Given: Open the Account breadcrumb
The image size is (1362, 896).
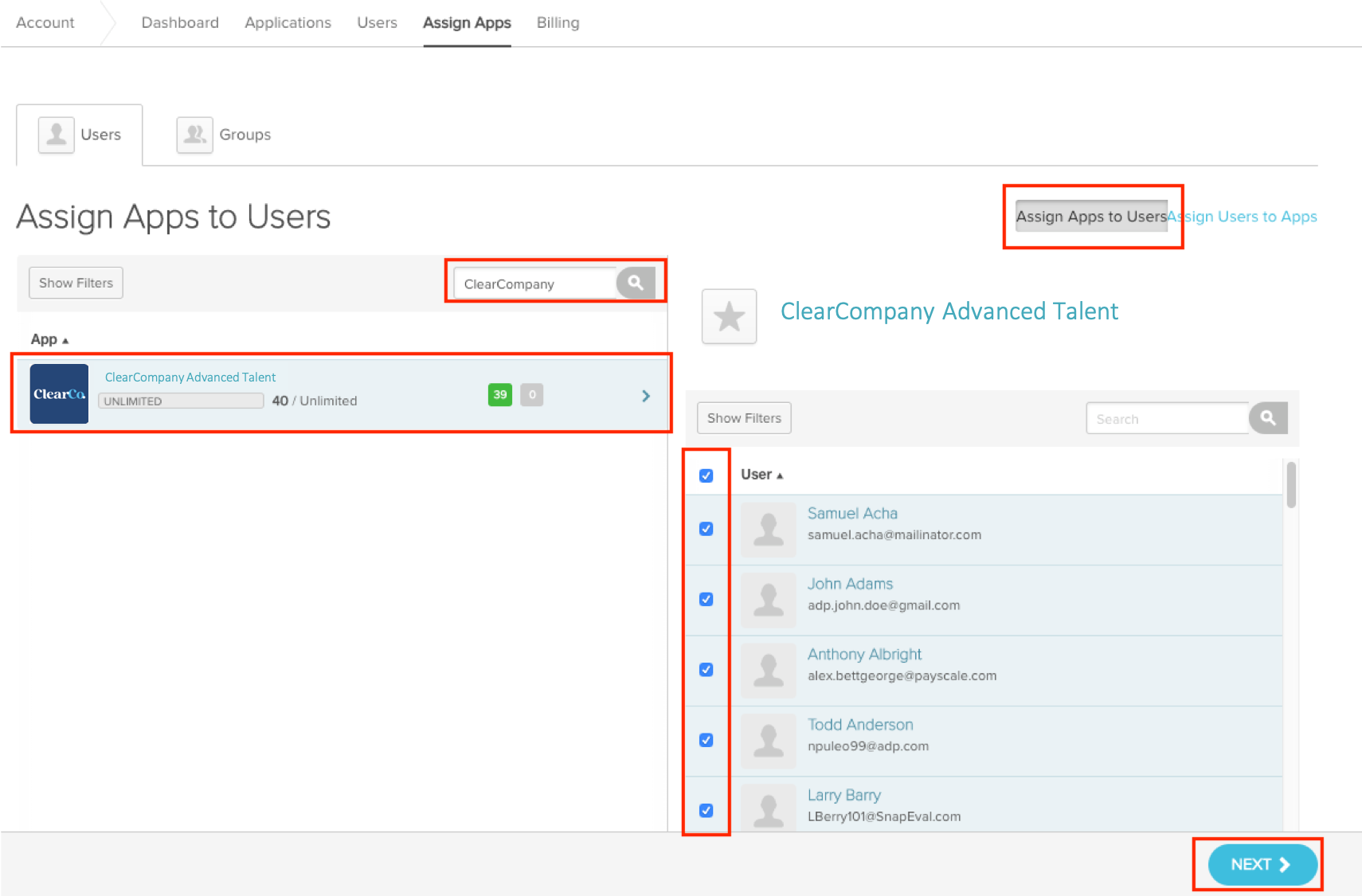Looking at the screenshot, I should coord(45,22).
